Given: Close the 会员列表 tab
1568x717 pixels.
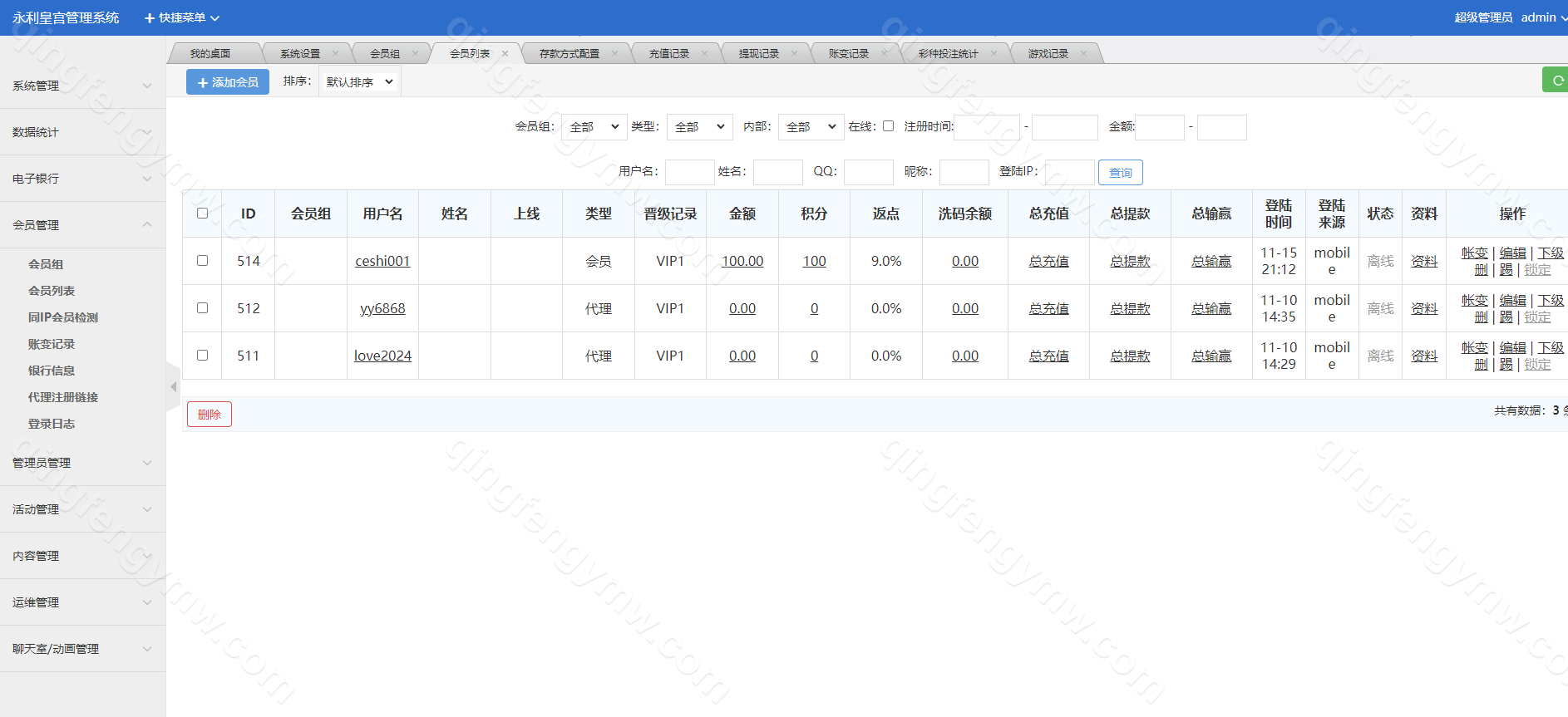Looking at the screenshot, I should pyautogui.click(x=505, y=54).
